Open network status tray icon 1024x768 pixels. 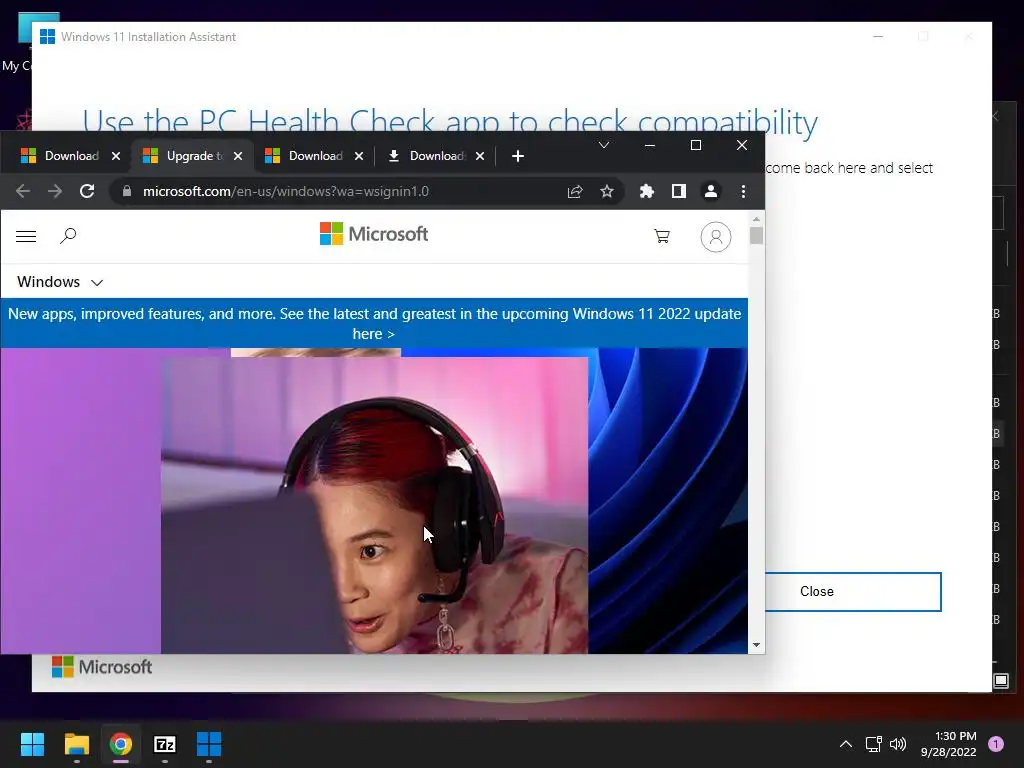(x=873, y=744)
